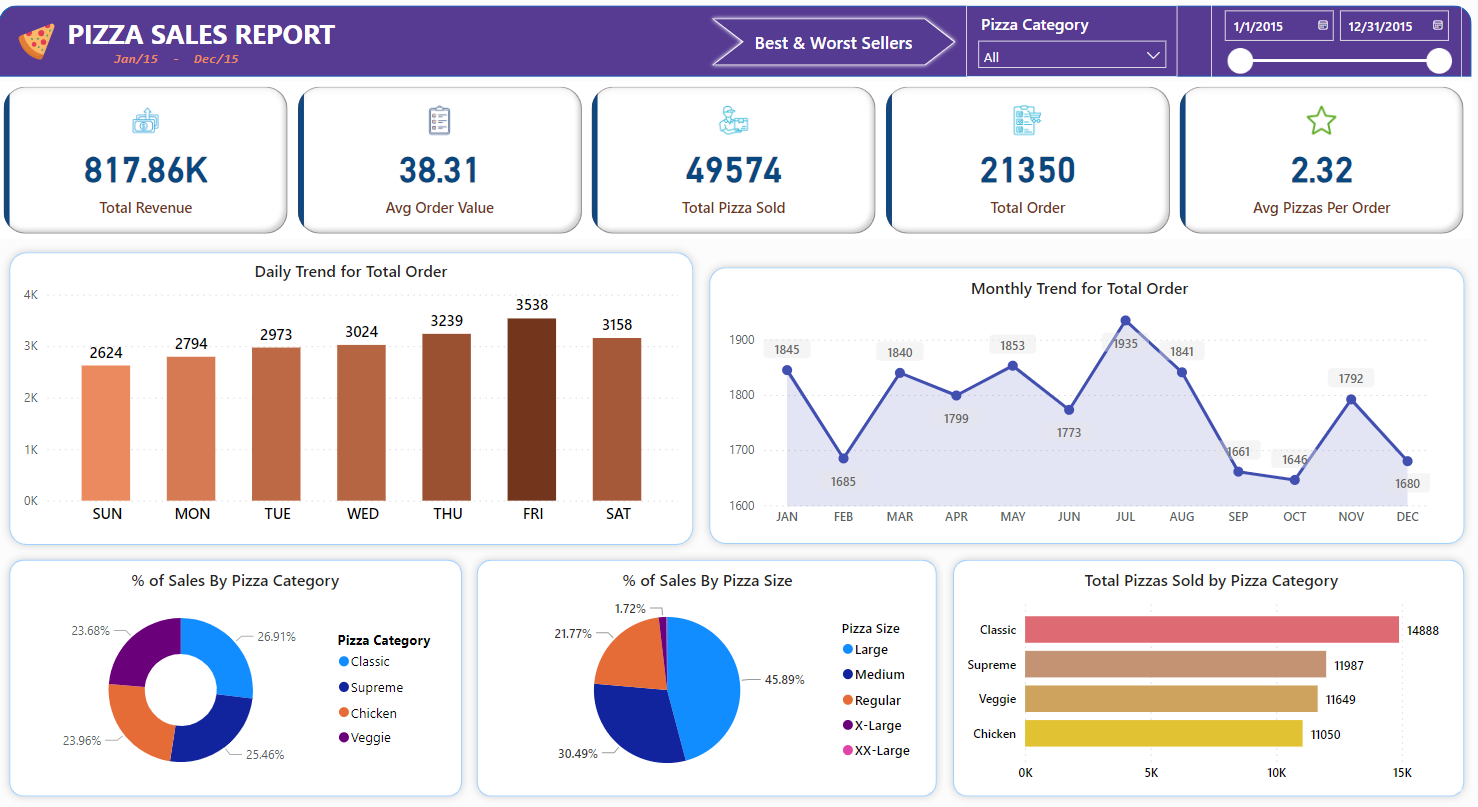
Task: Click the Total Order checklist cart icon
Action: click(1027, 121)
